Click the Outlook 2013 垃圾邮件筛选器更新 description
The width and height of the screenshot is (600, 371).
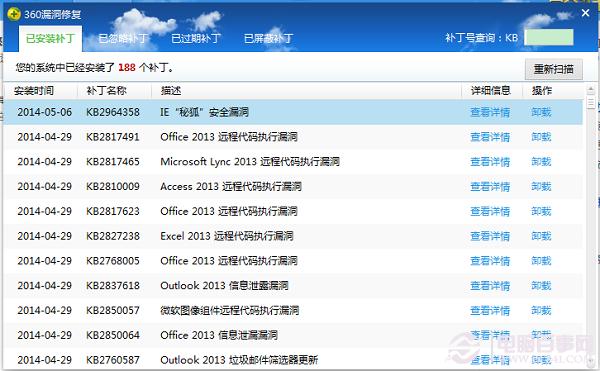(x=239, y=360)
